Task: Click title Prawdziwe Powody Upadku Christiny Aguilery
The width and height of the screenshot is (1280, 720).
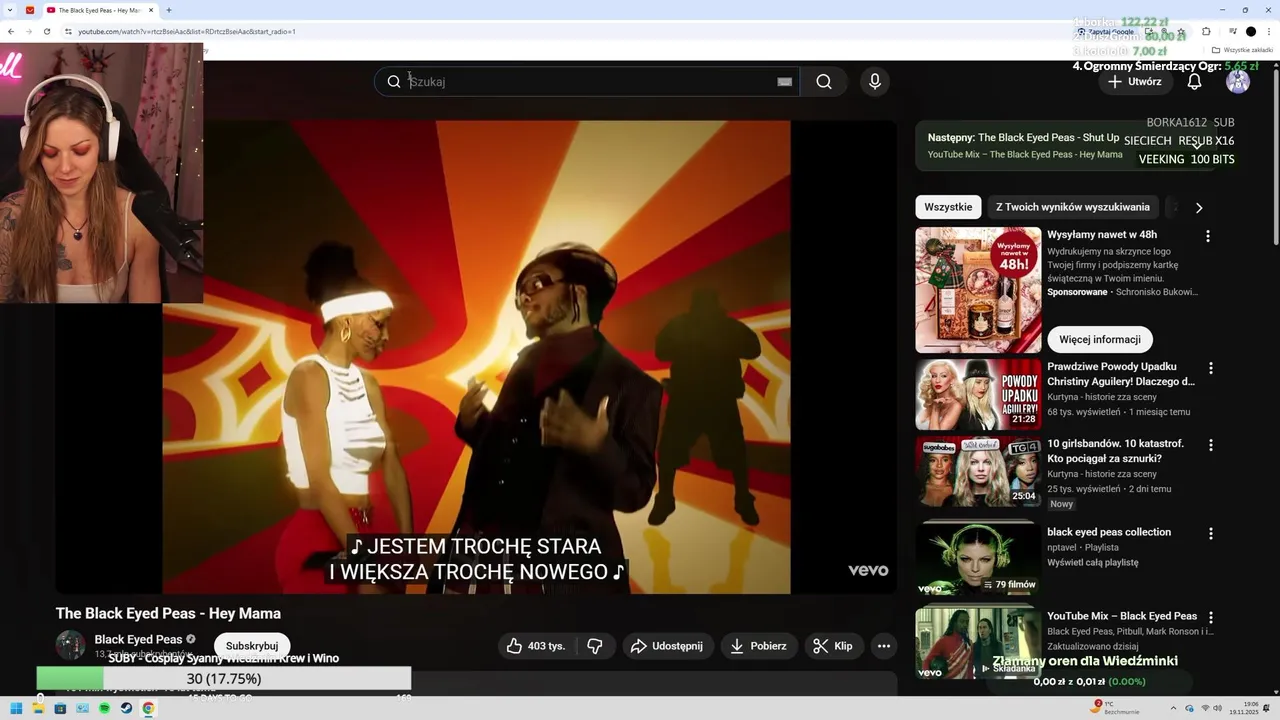Action: click(x=1121, y=374)
